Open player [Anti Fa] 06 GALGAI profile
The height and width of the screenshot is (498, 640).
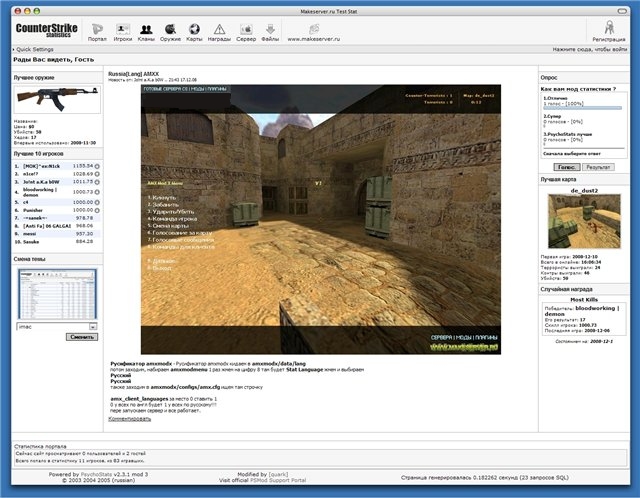coord(47,226)
